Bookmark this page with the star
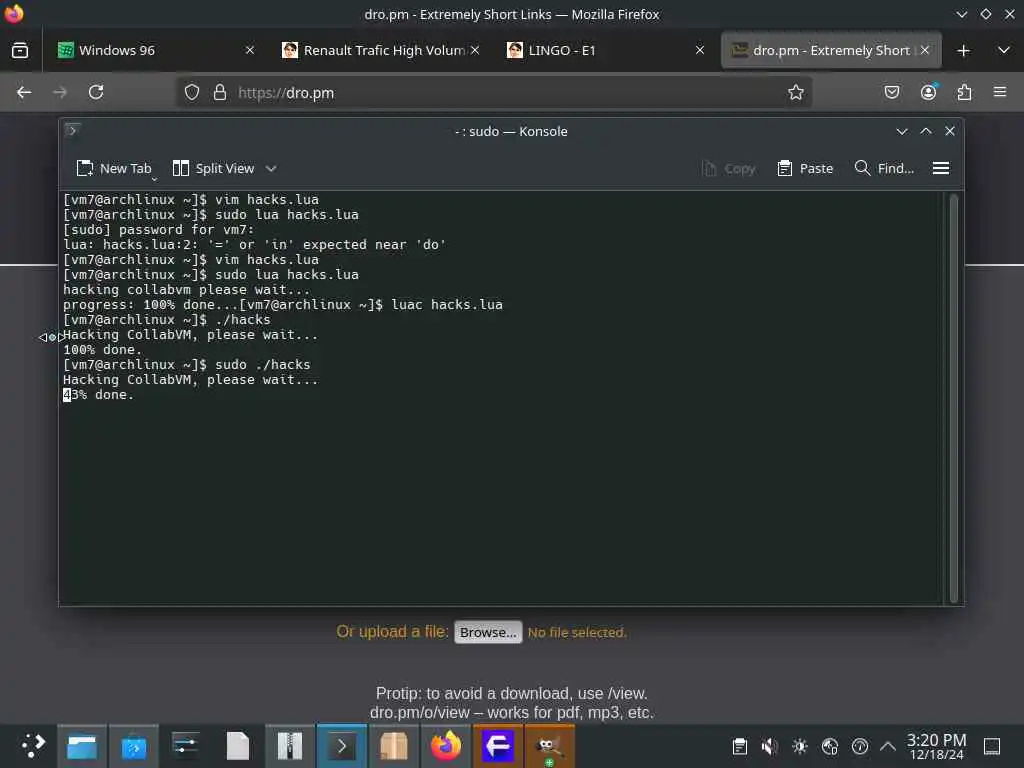This screenshot has width=1024, height=768. 795,93
